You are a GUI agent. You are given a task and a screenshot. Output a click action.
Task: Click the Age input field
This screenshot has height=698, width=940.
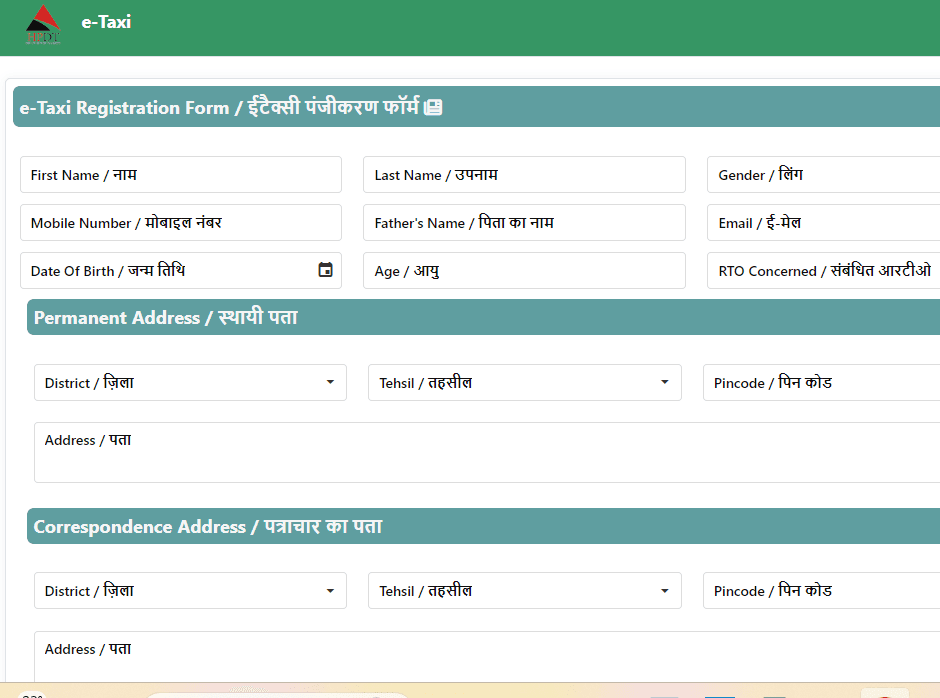[x=524, y=271]
